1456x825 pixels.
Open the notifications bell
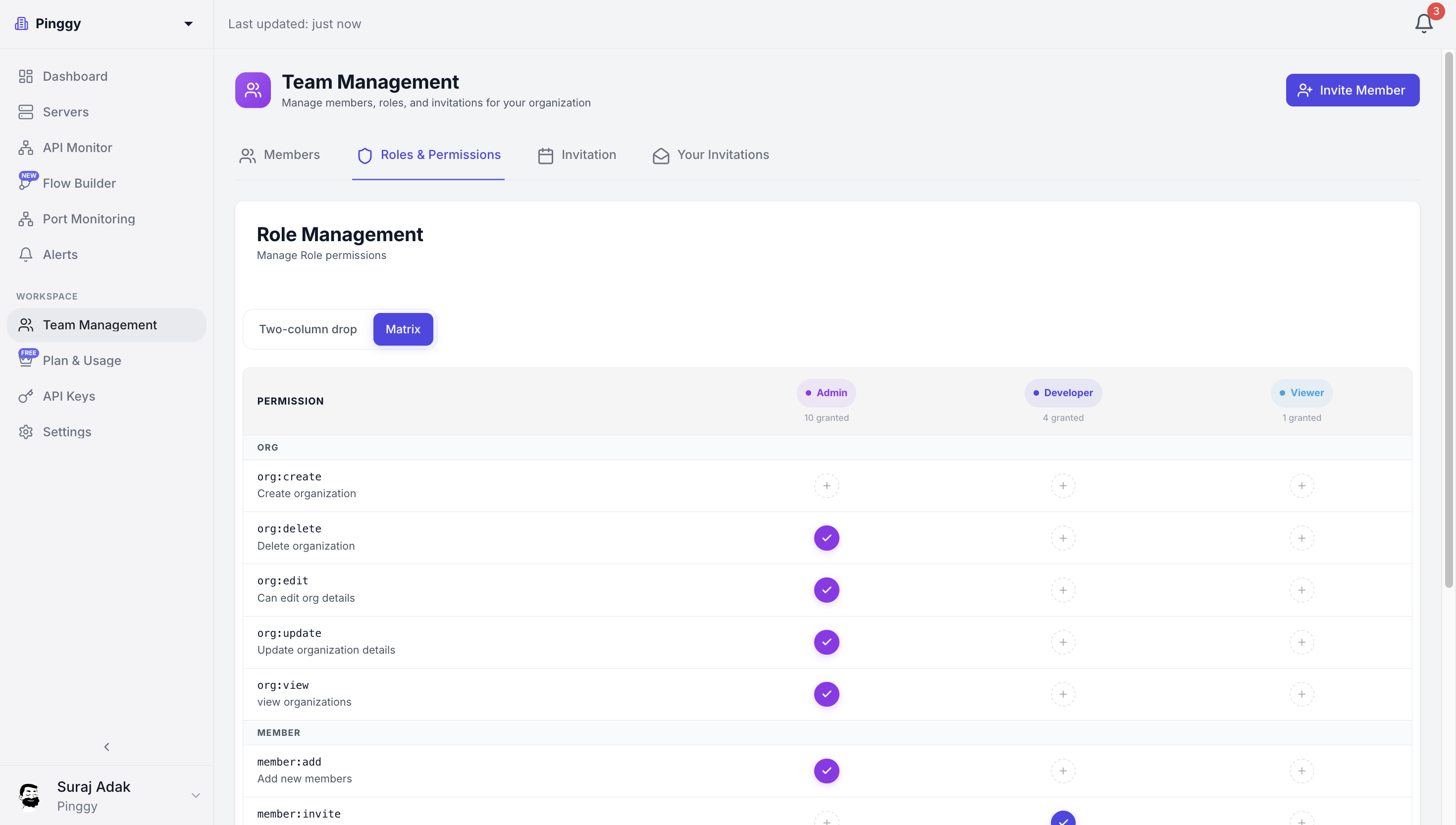click(1424, 23)
